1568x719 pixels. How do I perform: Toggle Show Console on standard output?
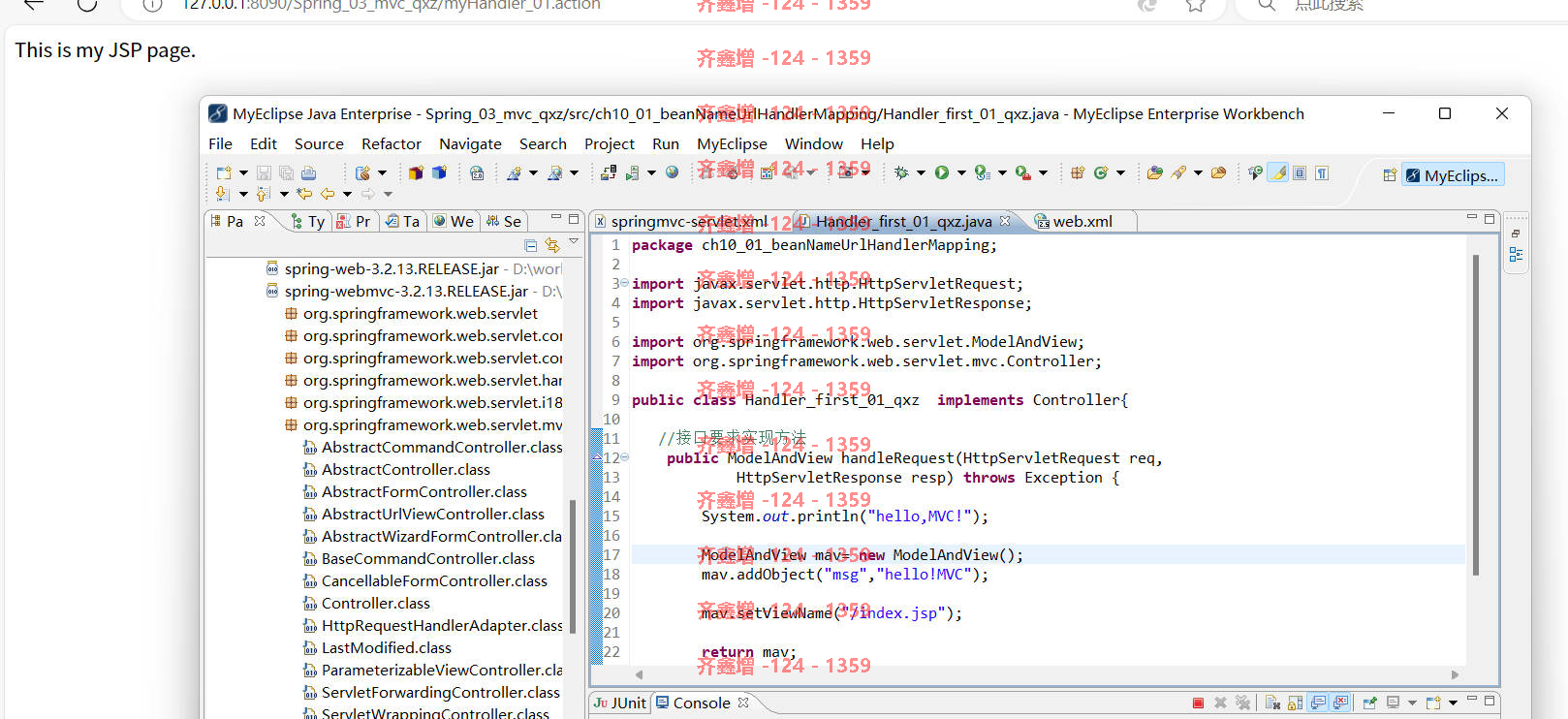tap(1319, 703)
